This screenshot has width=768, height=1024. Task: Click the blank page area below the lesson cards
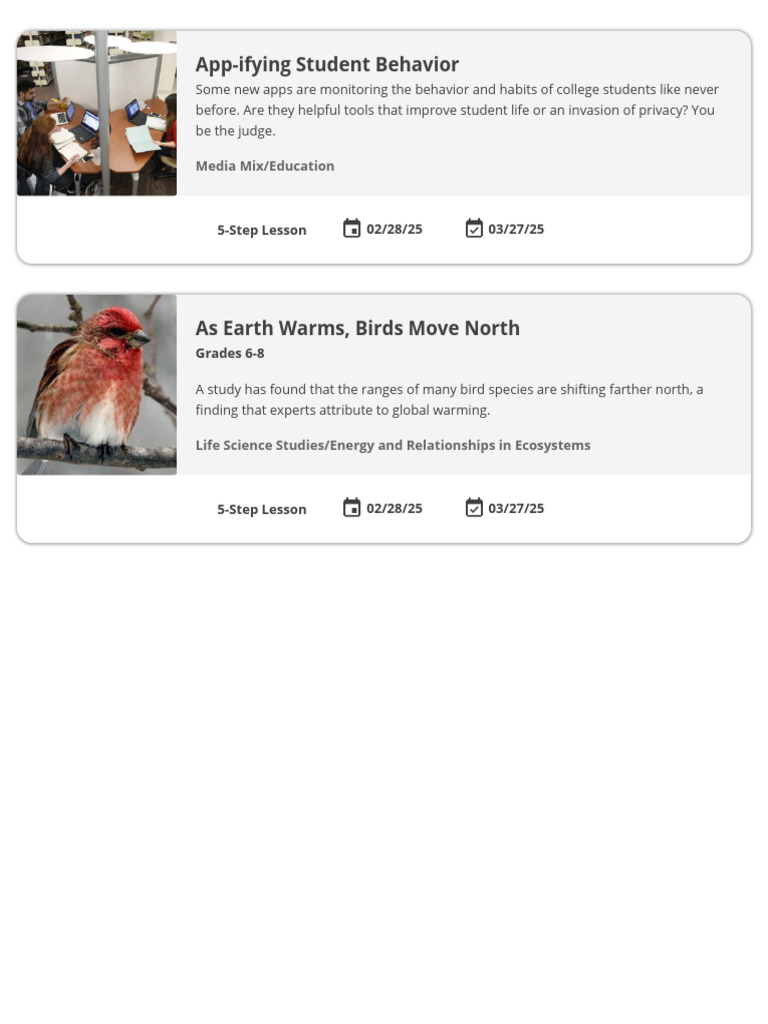384,780
